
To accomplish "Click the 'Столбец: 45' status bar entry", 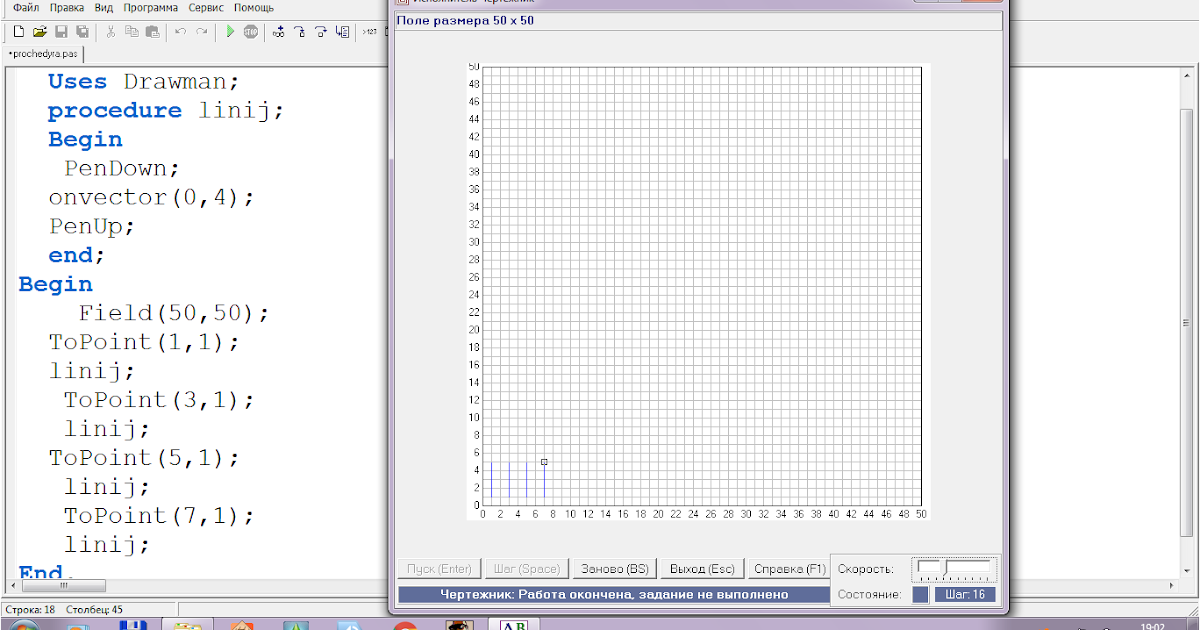I will 94,609.
